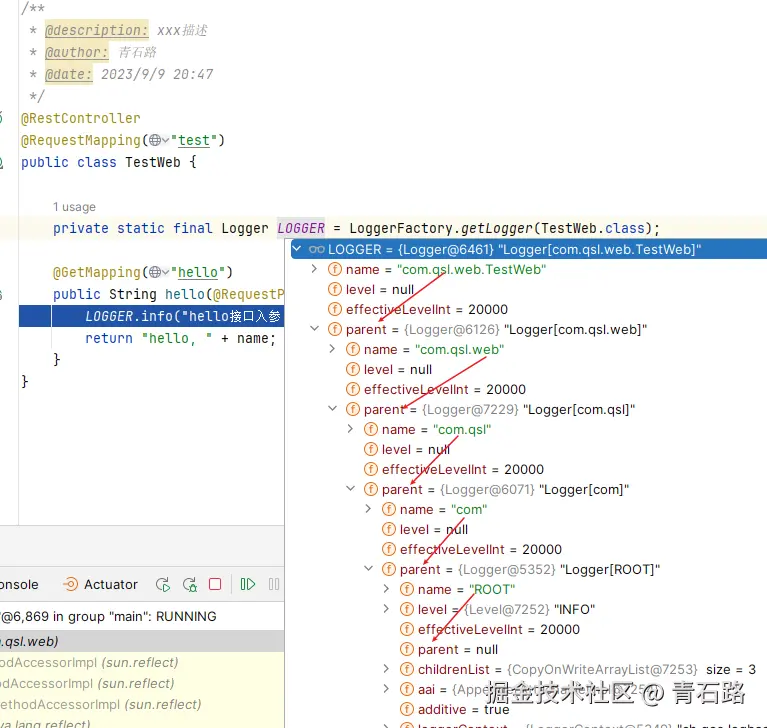The height and width of the screenshot is (728, 767).
Task: Click the @author: doc tag
Action: (76, 52)
